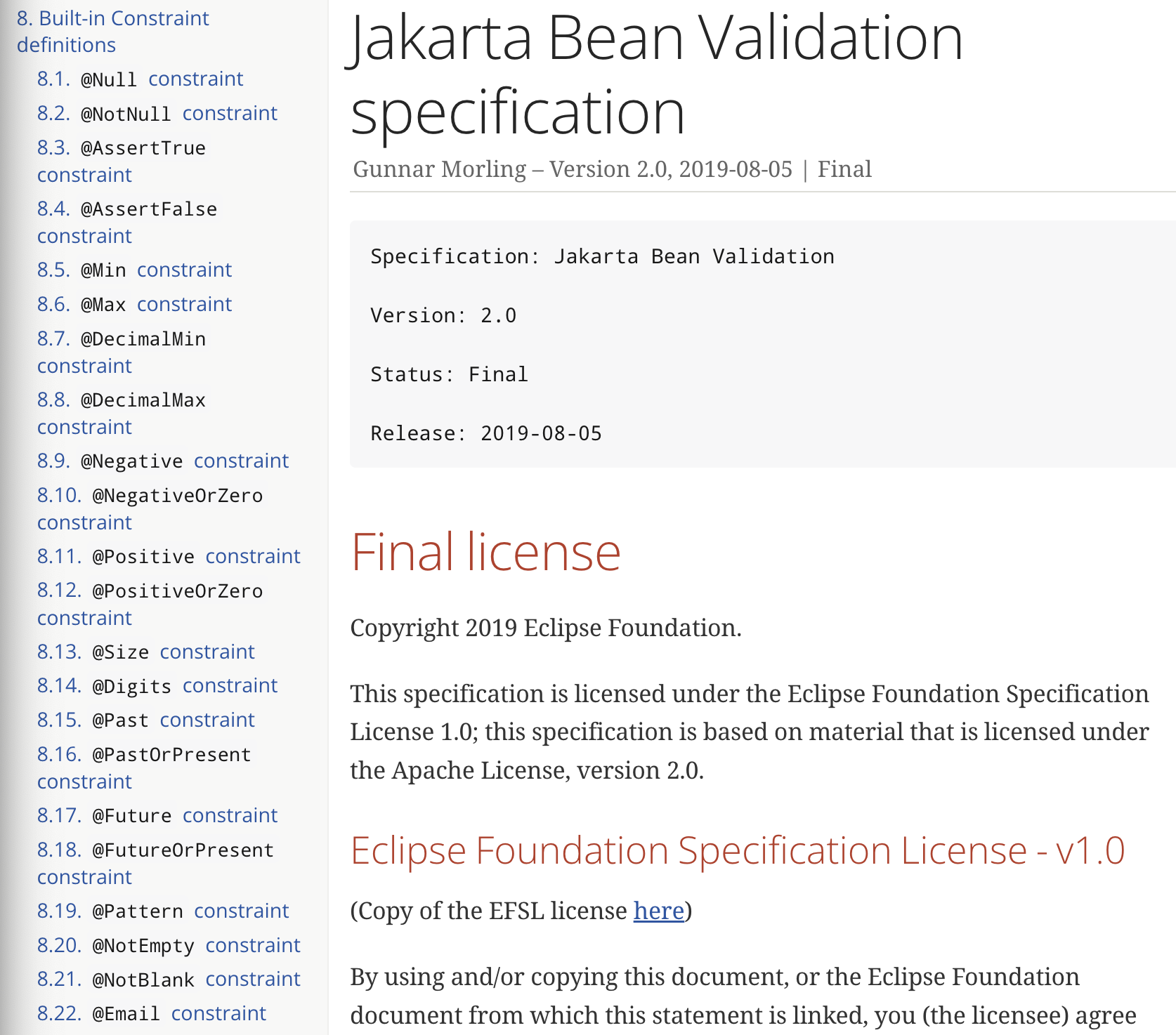
Task: Click the 'Version: 2.0' code line
Action: (443, 315)
